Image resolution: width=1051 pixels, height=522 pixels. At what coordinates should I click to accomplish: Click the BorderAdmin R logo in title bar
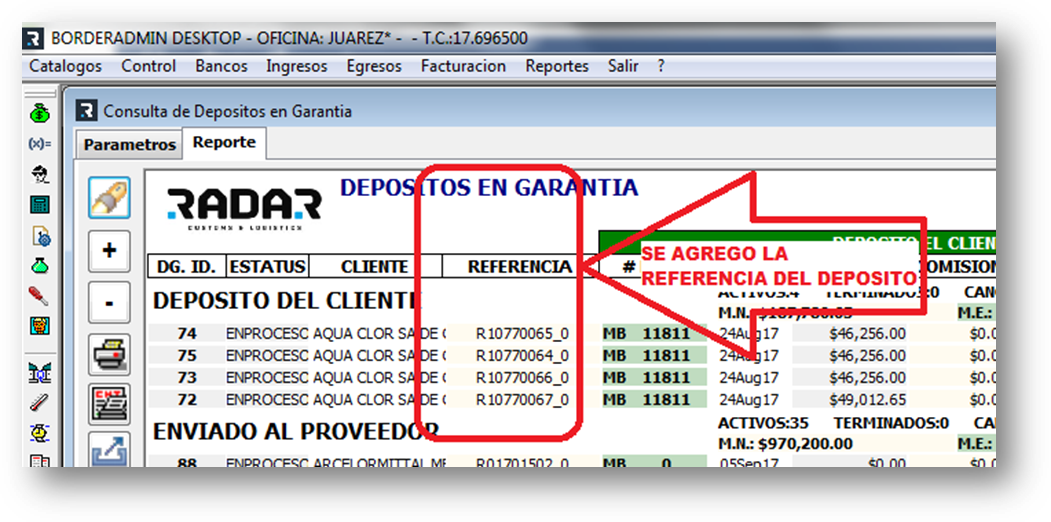point(33,38)
